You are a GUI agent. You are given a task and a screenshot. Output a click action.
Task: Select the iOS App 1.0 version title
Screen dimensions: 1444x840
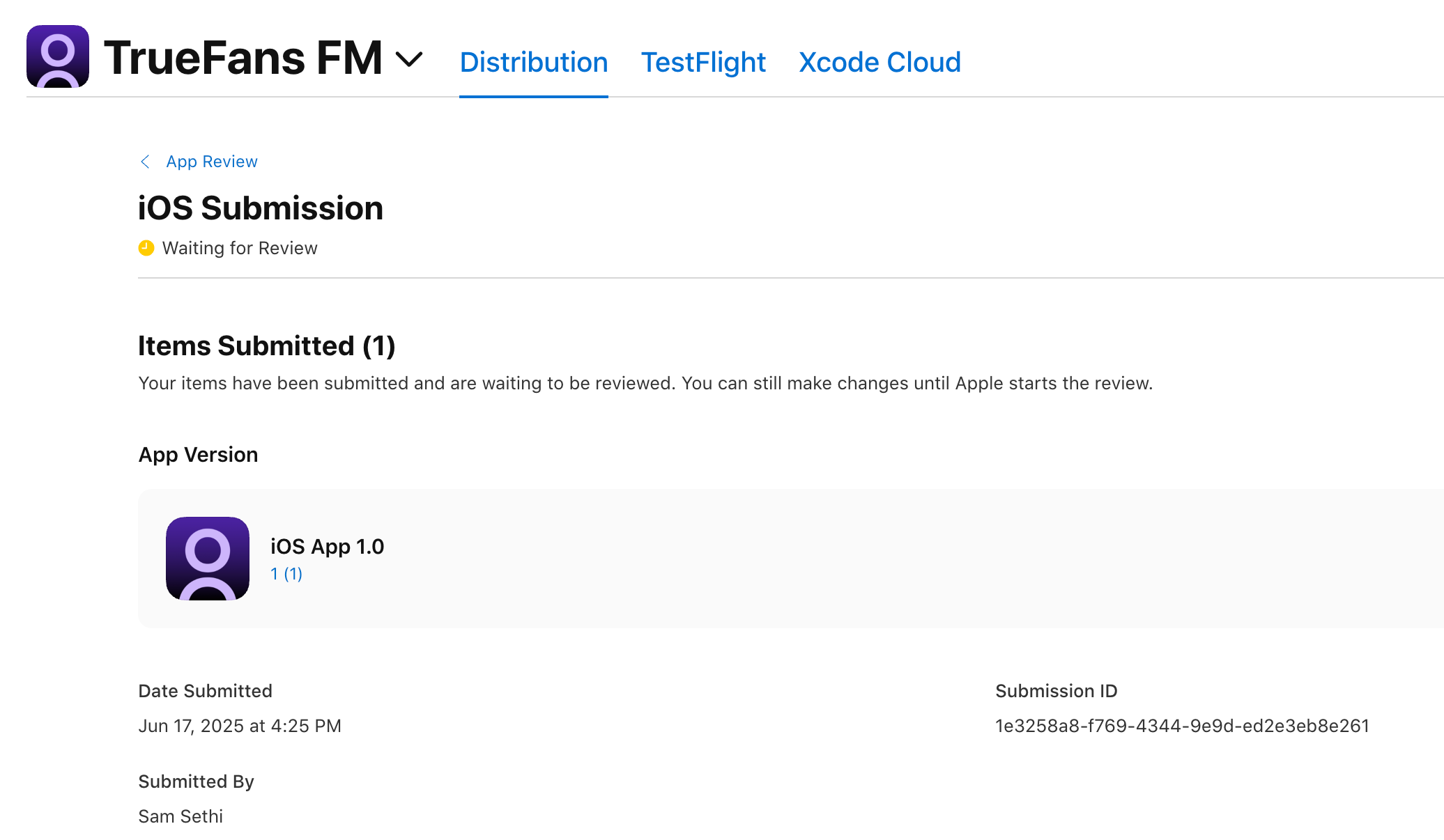point(328,547)
